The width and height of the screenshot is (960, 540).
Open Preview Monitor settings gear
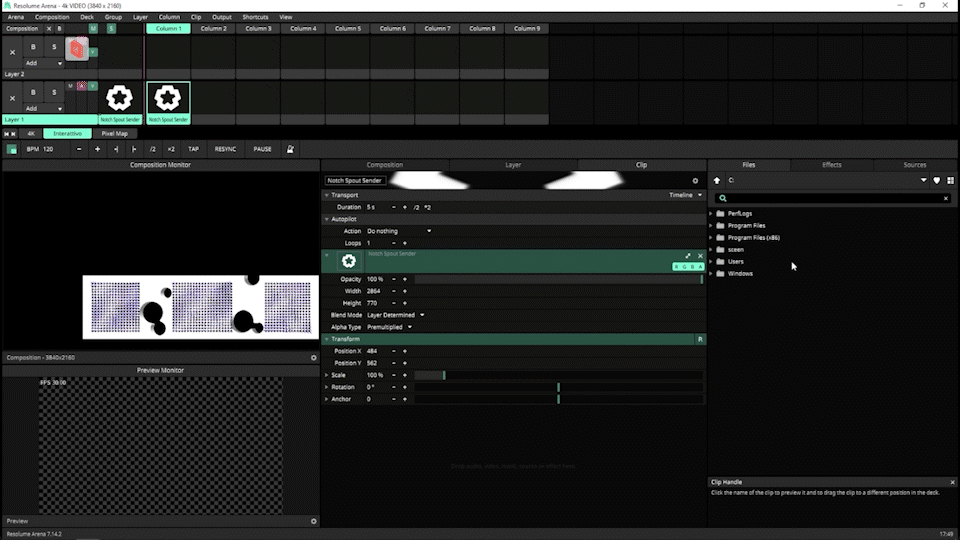[313, 521]
